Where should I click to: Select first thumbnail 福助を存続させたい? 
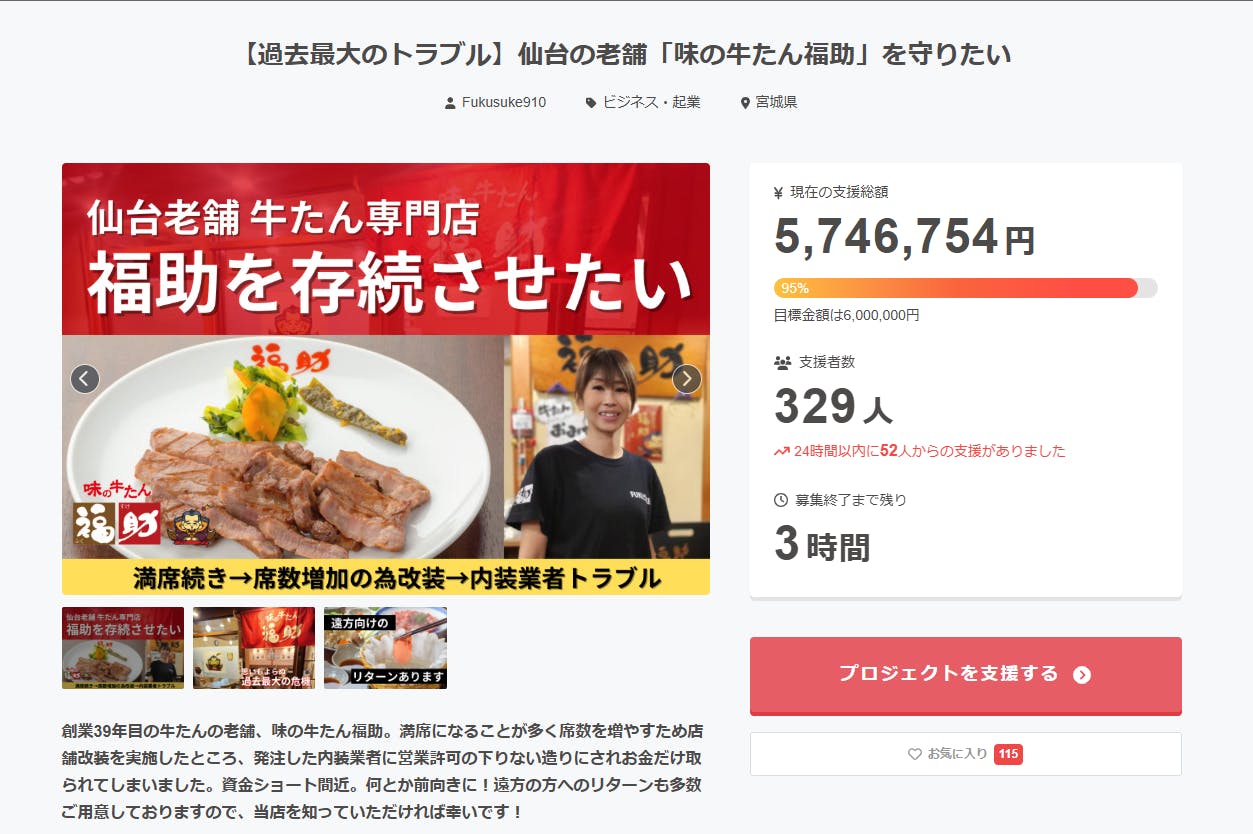point(123,648)
